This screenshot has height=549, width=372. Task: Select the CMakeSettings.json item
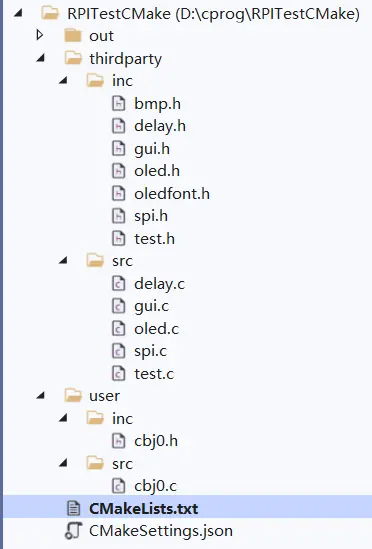(161, 531)
